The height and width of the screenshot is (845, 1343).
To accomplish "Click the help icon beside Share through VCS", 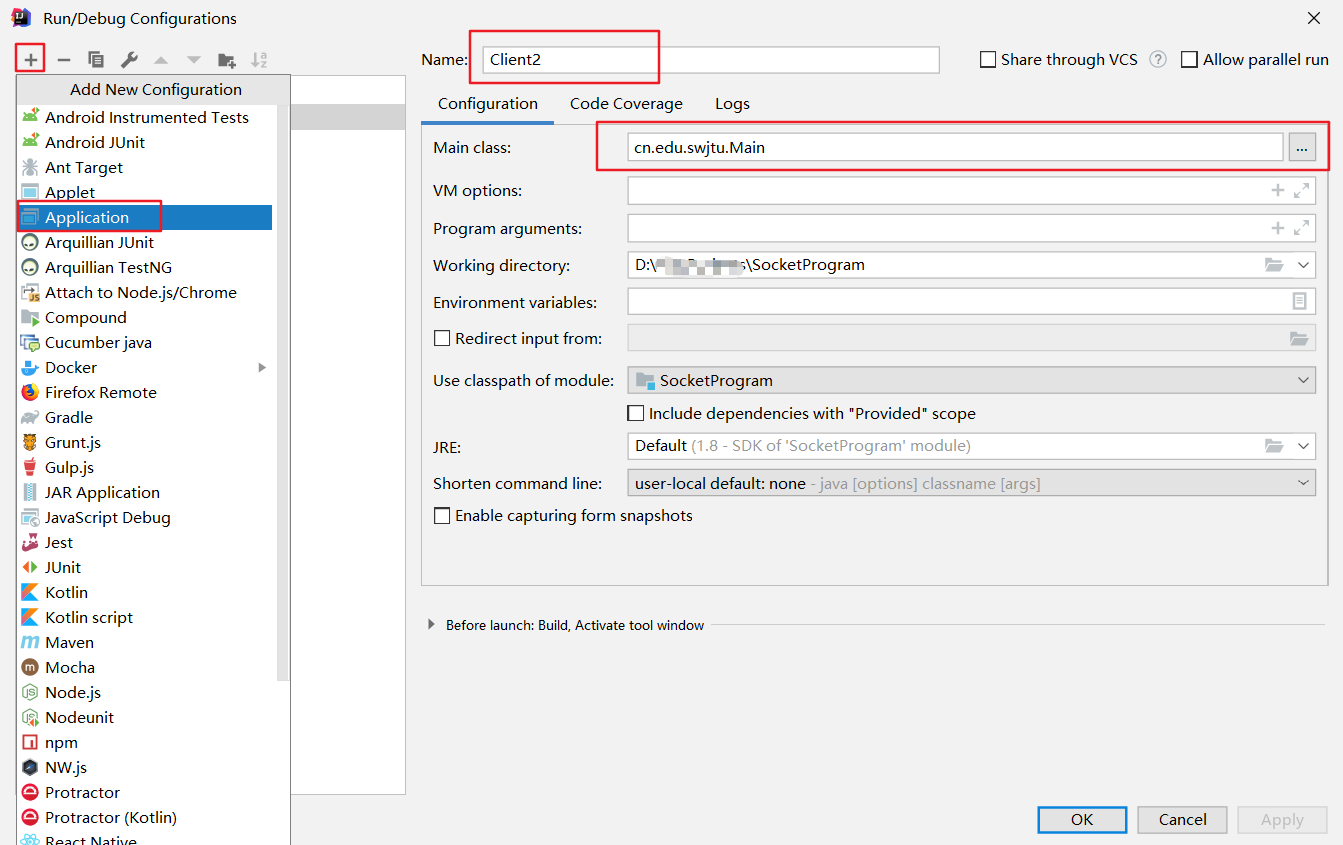I will tap(1158, 59).
